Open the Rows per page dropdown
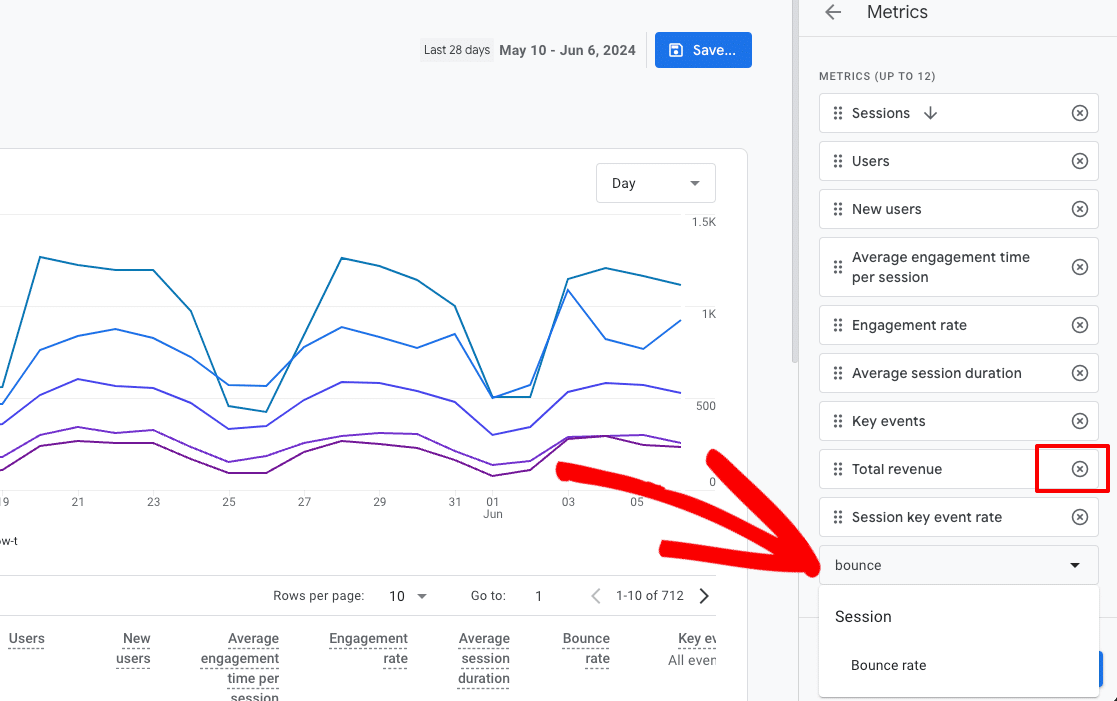This screenshot has width=1117, height=701. click(408, 595)
